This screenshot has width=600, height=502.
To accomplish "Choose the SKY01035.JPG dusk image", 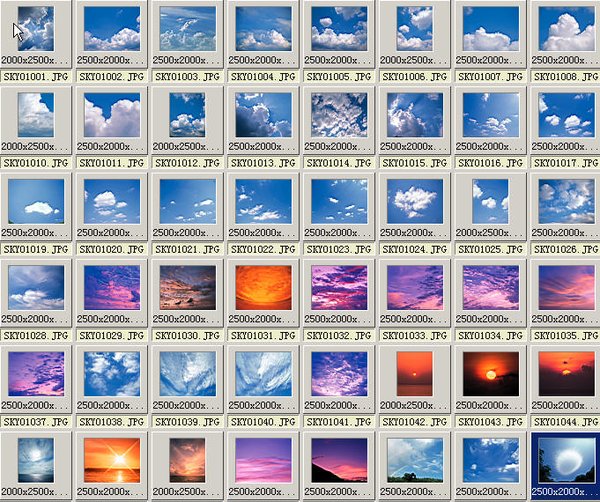I will [x=567, y=287].
